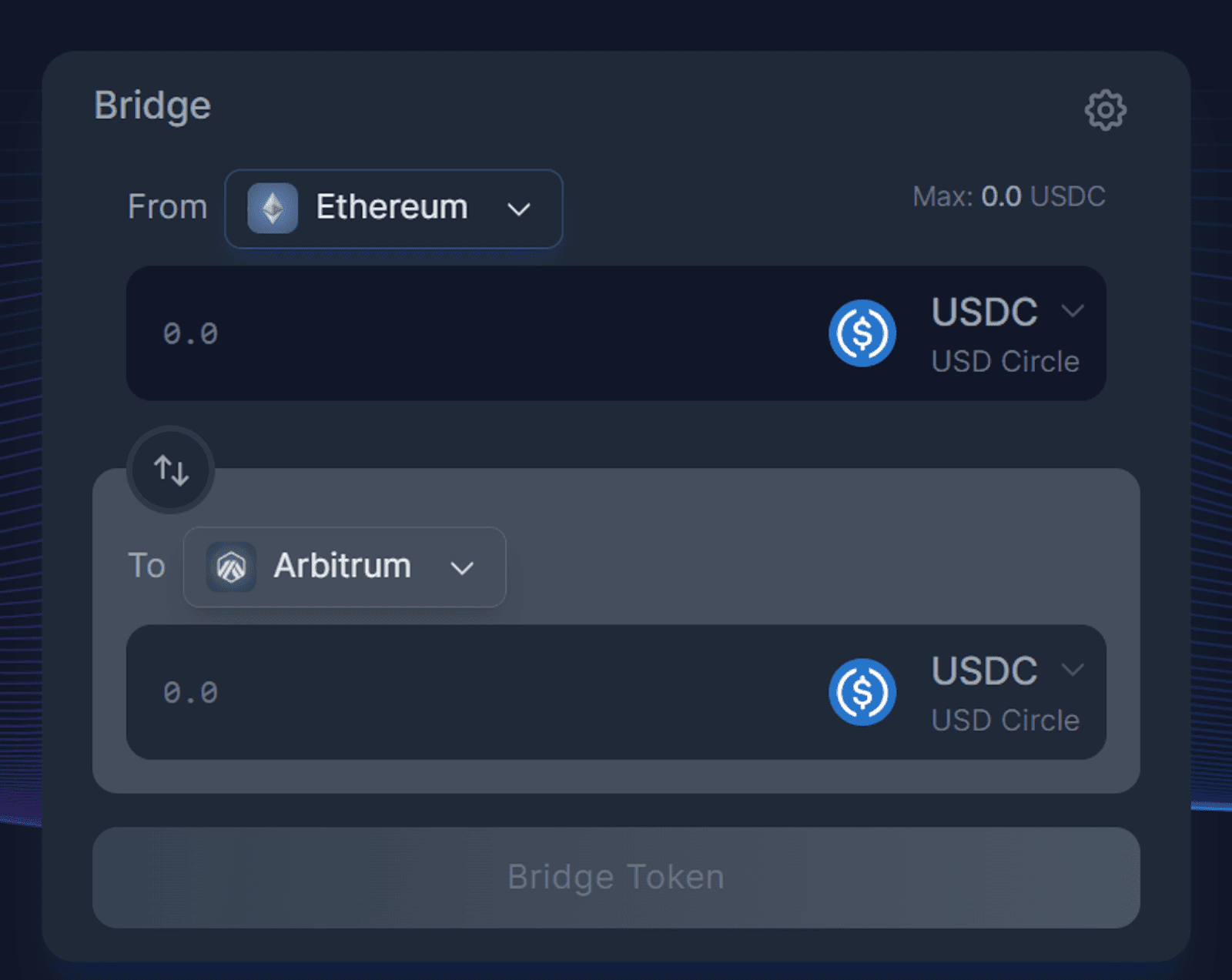The image size is (1232, 980).
Task: Select the Arbitrum network name
Action: tap(343, 566)
